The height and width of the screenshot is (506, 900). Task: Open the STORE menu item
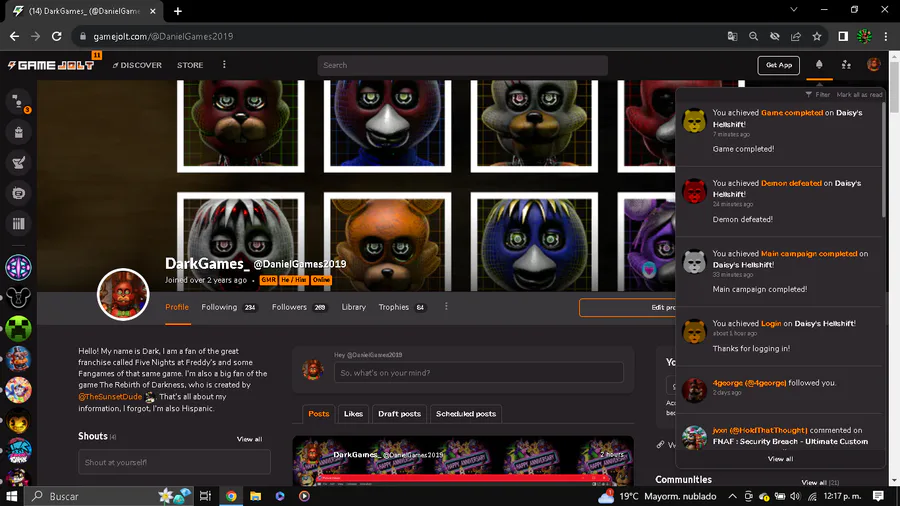coord(190,65)
